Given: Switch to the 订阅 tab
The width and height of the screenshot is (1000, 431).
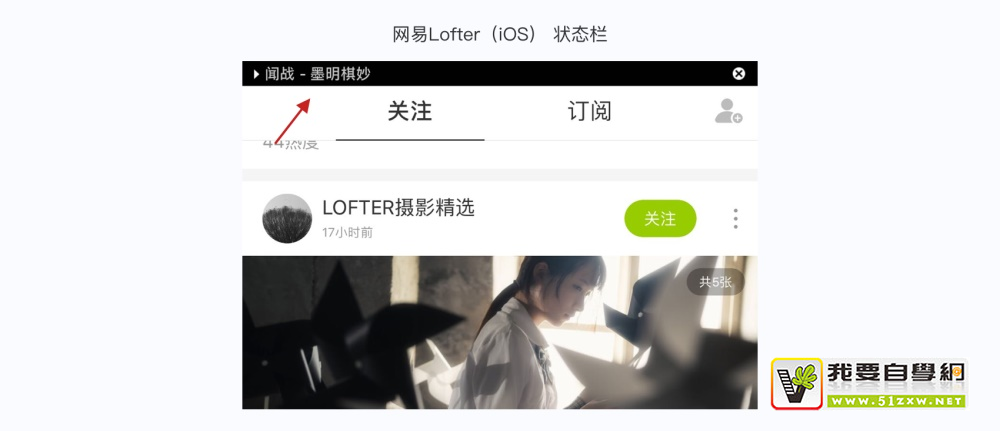Looking at the screenshot, I should 589,112.
